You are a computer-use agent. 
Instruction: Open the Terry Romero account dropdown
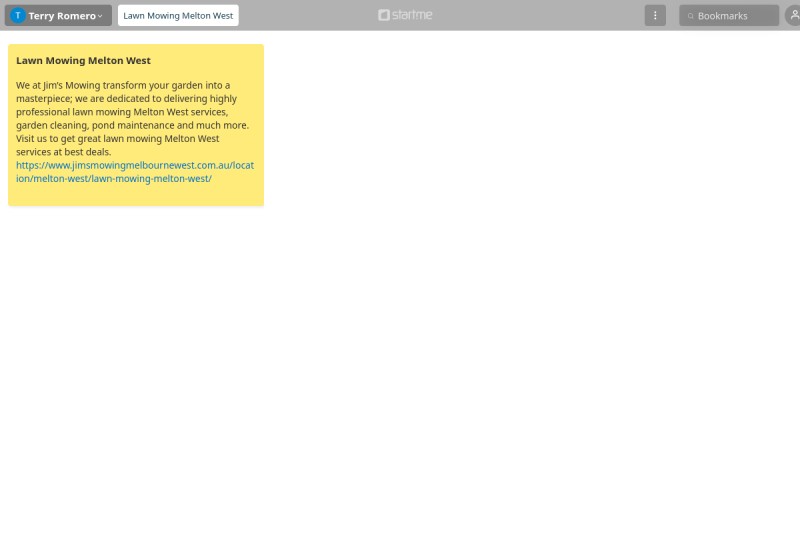[x=58, y=16]
